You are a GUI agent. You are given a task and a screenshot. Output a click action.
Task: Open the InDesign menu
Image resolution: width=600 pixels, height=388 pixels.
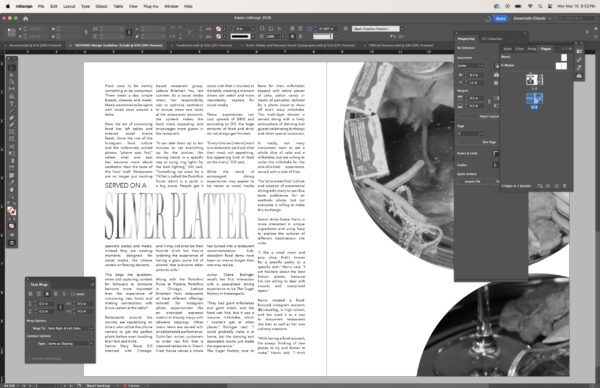pos(24,7)
